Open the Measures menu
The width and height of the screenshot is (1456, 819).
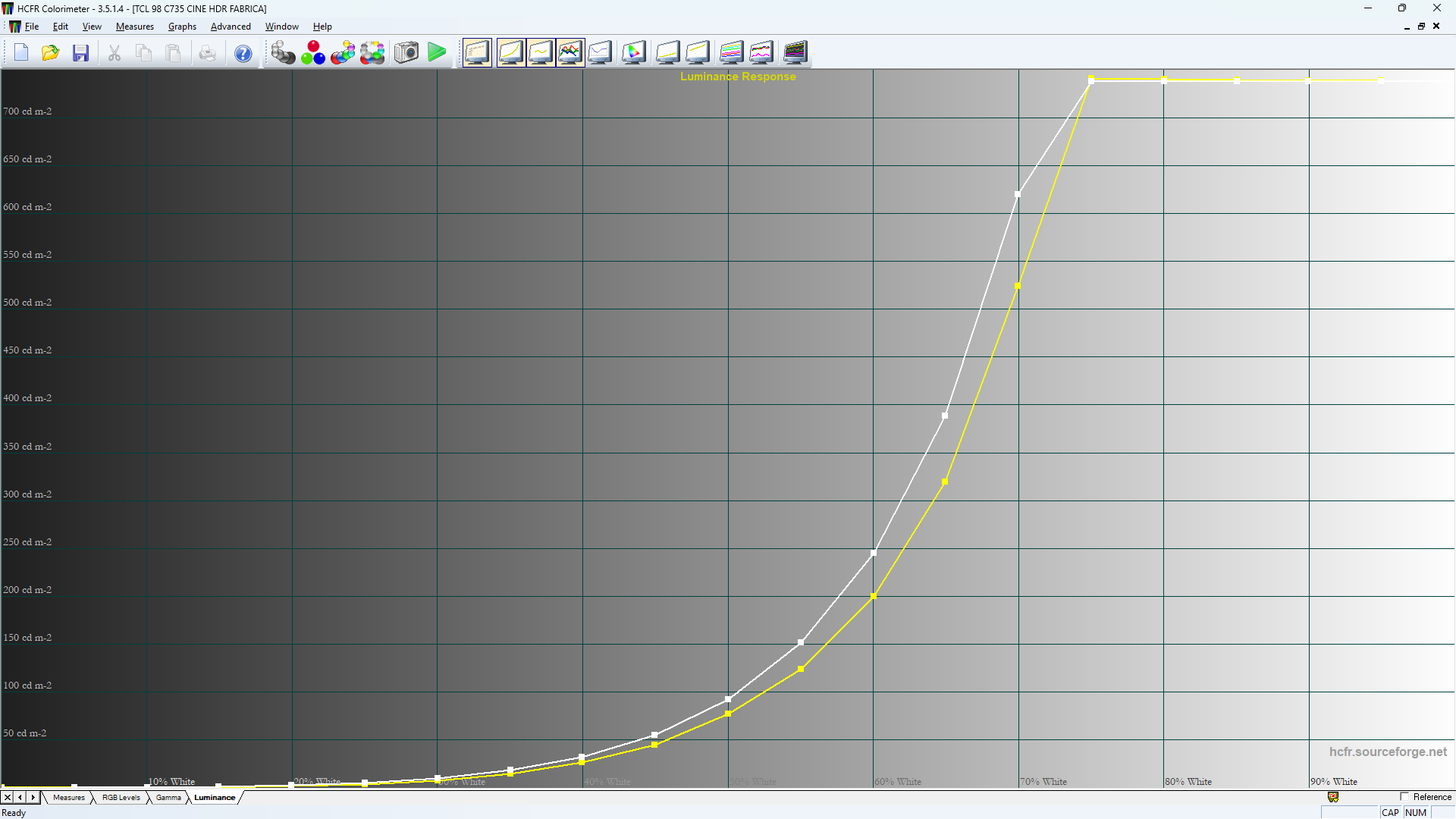(135, 27)
